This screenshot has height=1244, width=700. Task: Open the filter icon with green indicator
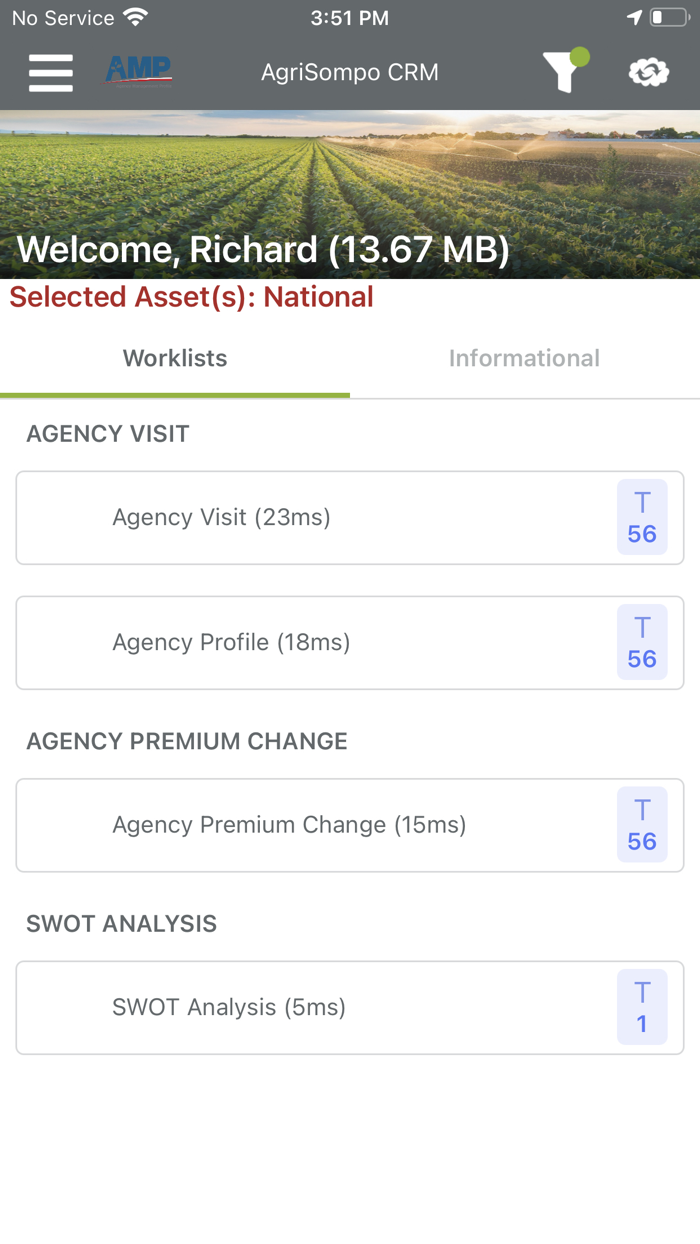(x=565, y=72)
